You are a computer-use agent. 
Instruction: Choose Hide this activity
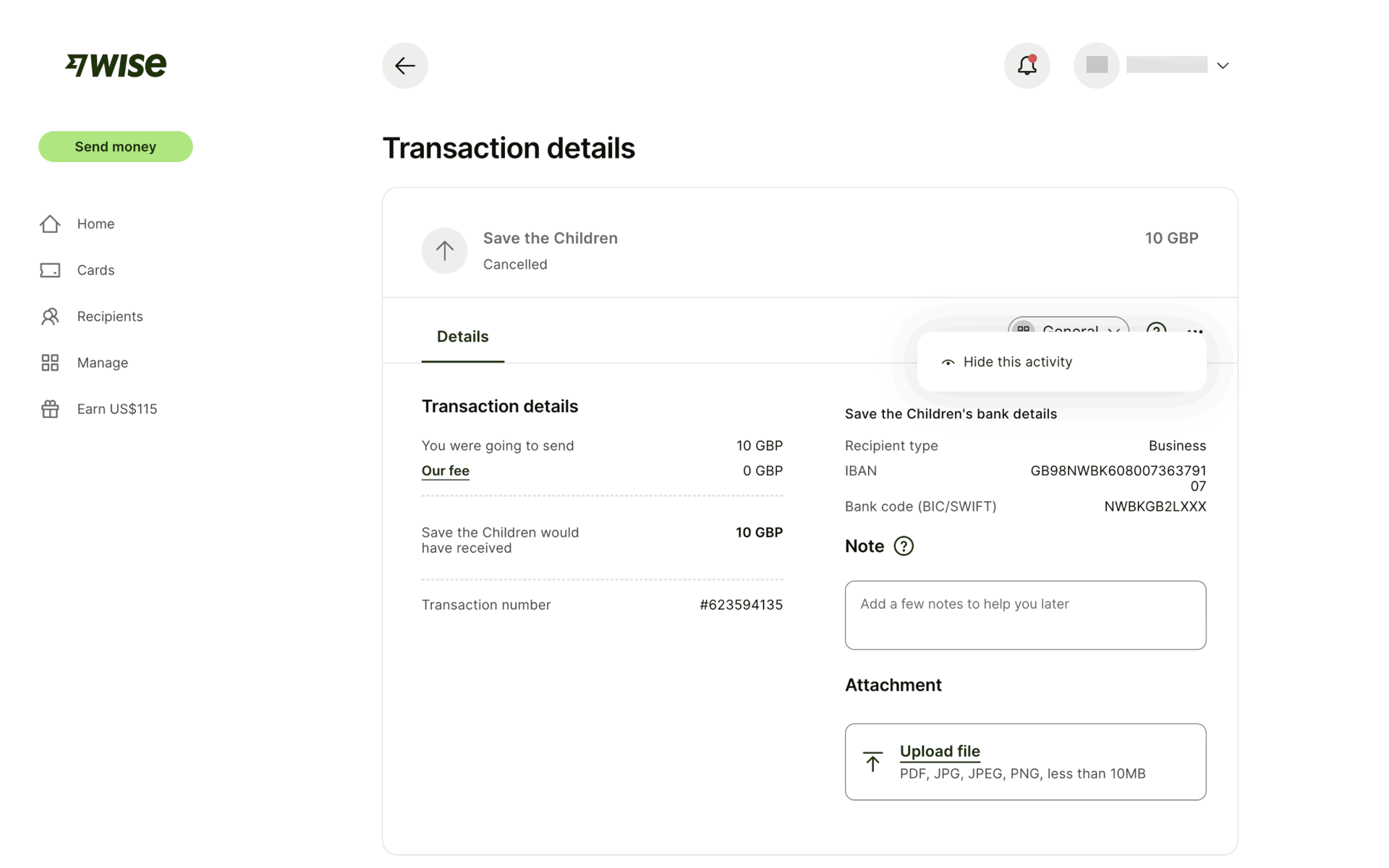tap(1062, 362)
